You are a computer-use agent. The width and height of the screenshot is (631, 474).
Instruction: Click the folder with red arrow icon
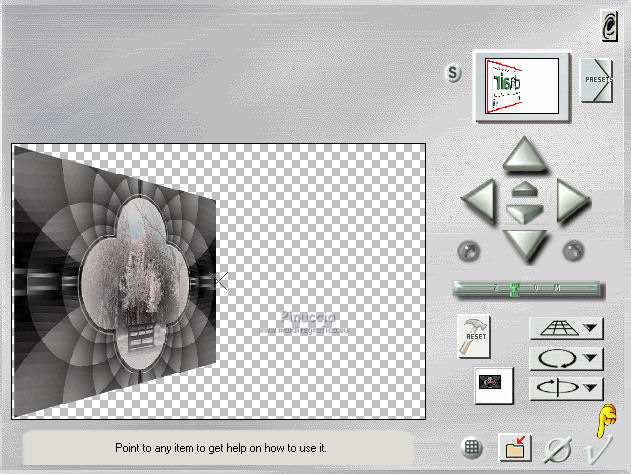515,447
